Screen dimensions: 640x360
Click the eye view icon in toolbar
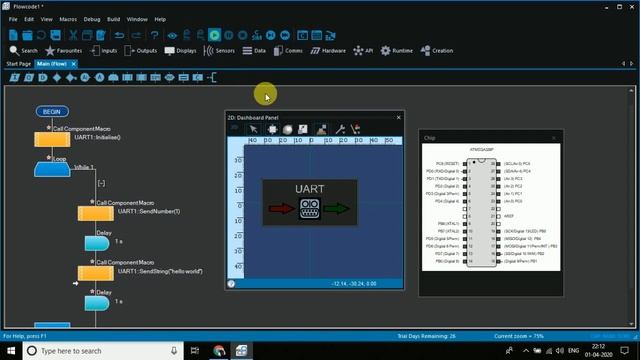(172, 36)
